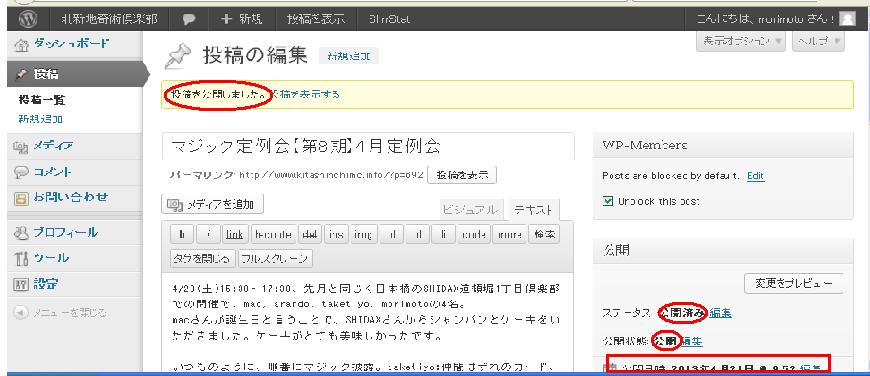Toggle the Unblock this post checkbox
The height and width of the screenshot is (376, 870).
click(608, 201)
